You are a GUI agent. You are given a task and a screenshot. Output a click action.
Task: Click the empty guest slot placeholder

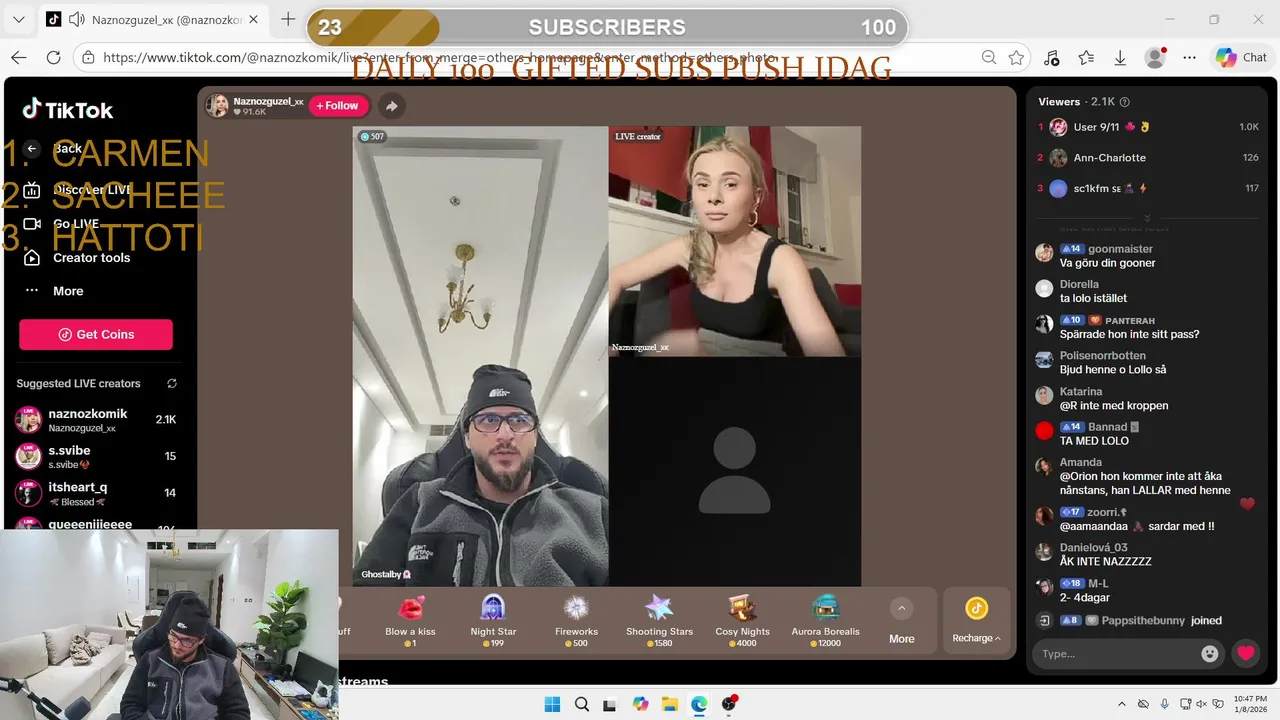735,471
